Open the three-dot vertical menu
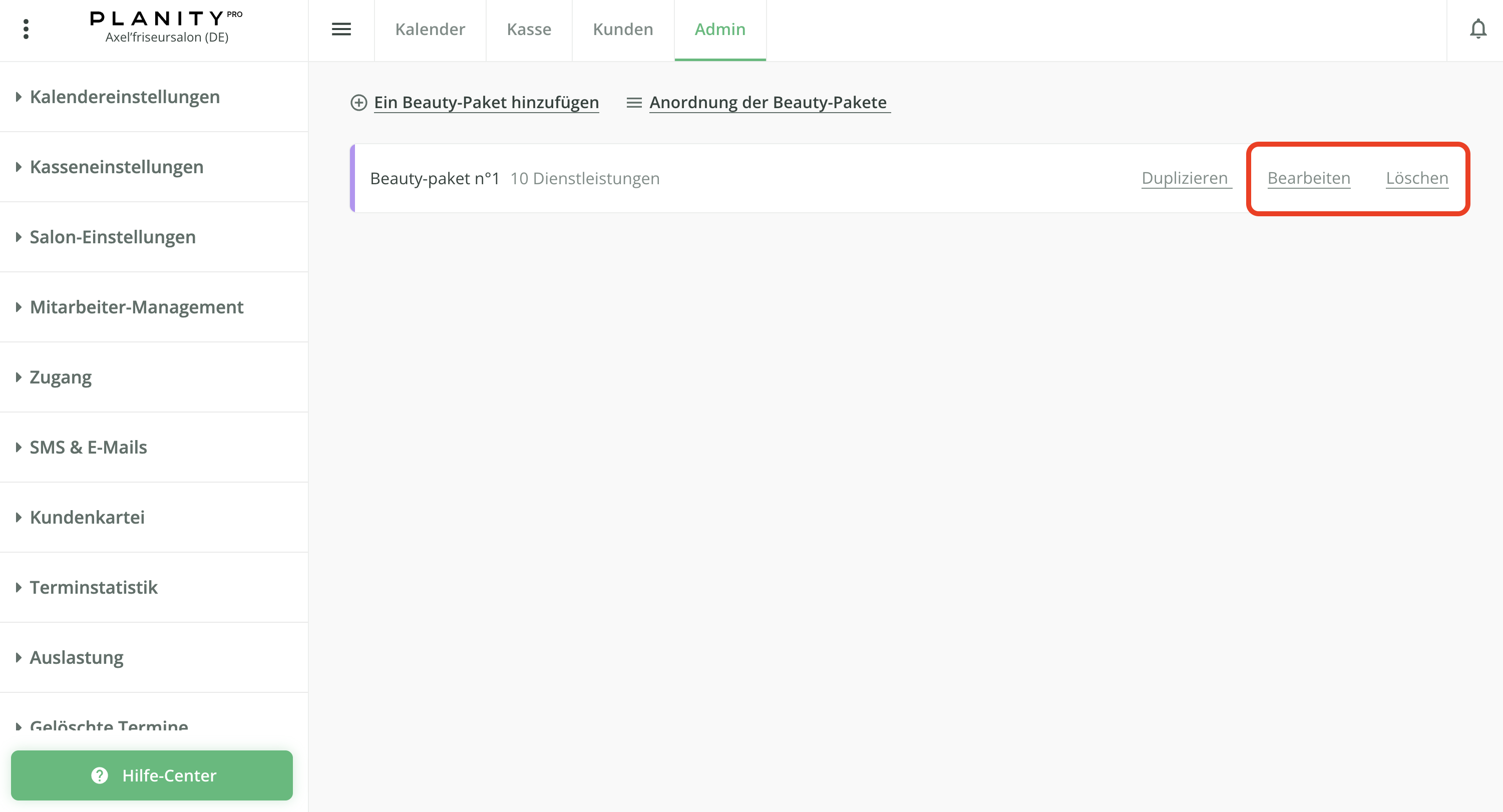Screen dimensions: 1503x812 click(x=26, y=29)
